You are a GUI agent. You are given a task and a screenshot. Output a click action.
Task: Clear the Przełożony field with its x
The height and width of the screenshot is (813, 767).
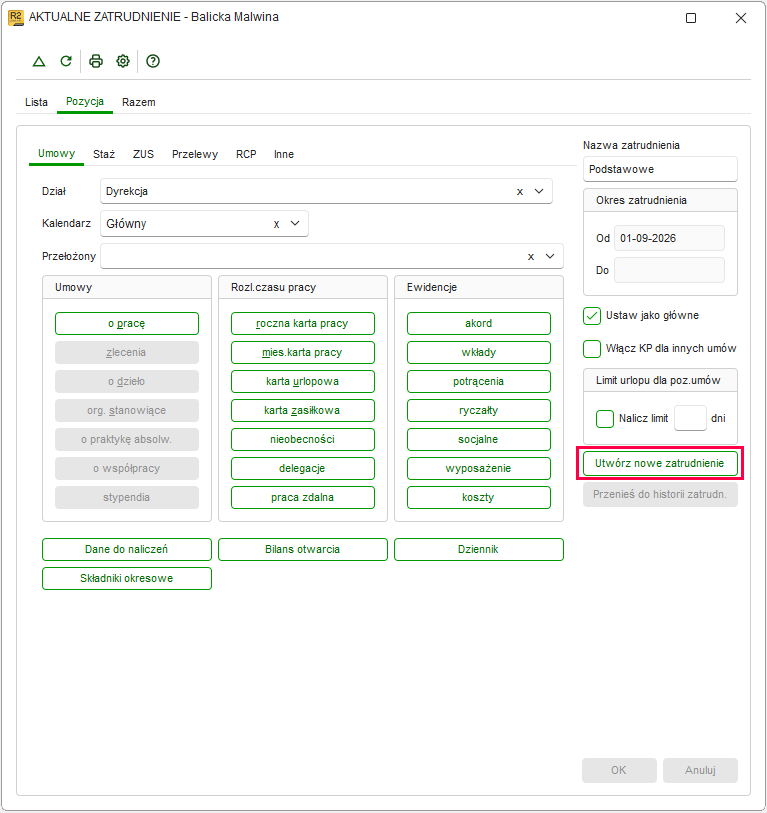(x=531, y=257)
